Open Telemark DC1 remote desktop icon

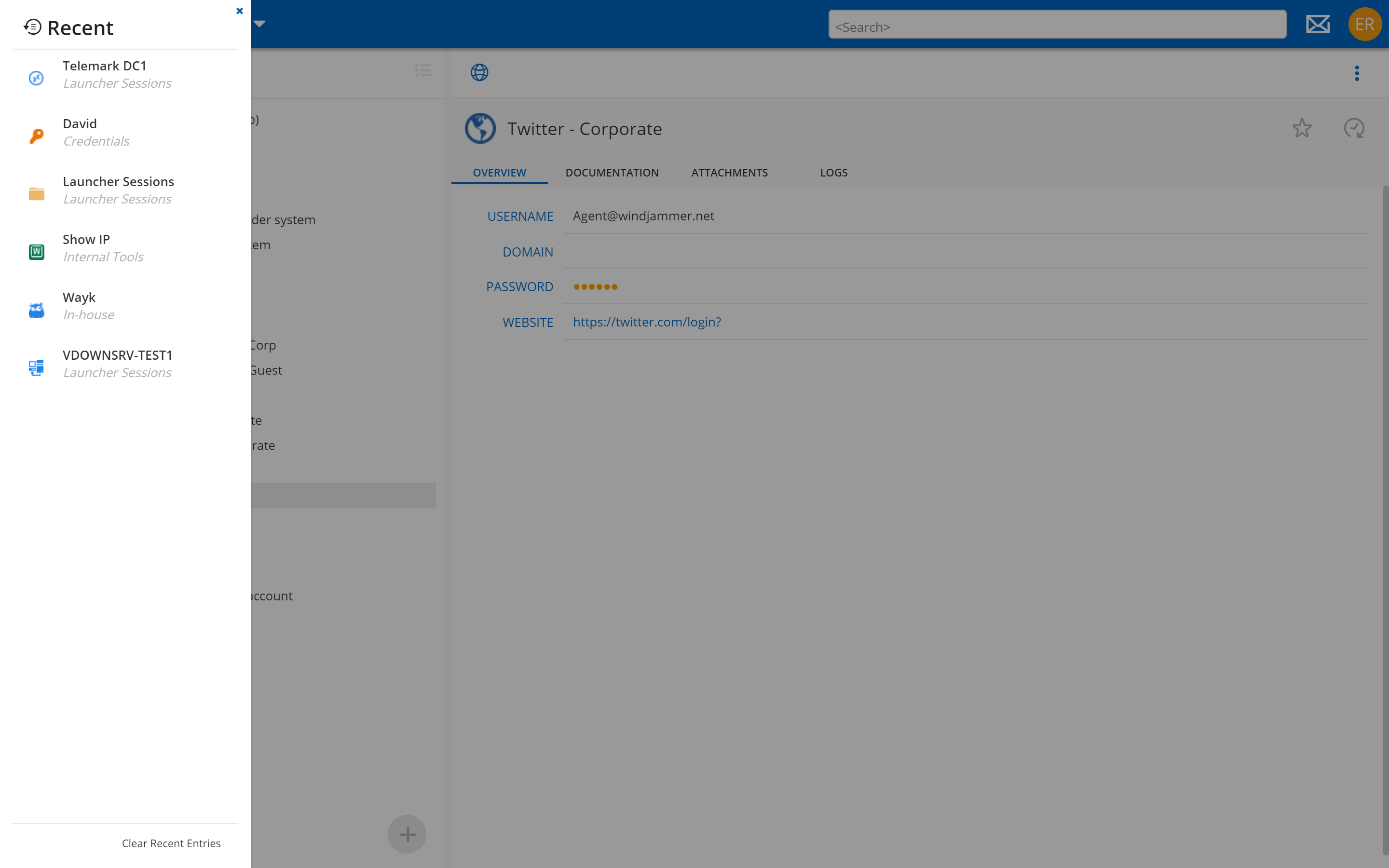pyautogui.click(x=36, y=78)
